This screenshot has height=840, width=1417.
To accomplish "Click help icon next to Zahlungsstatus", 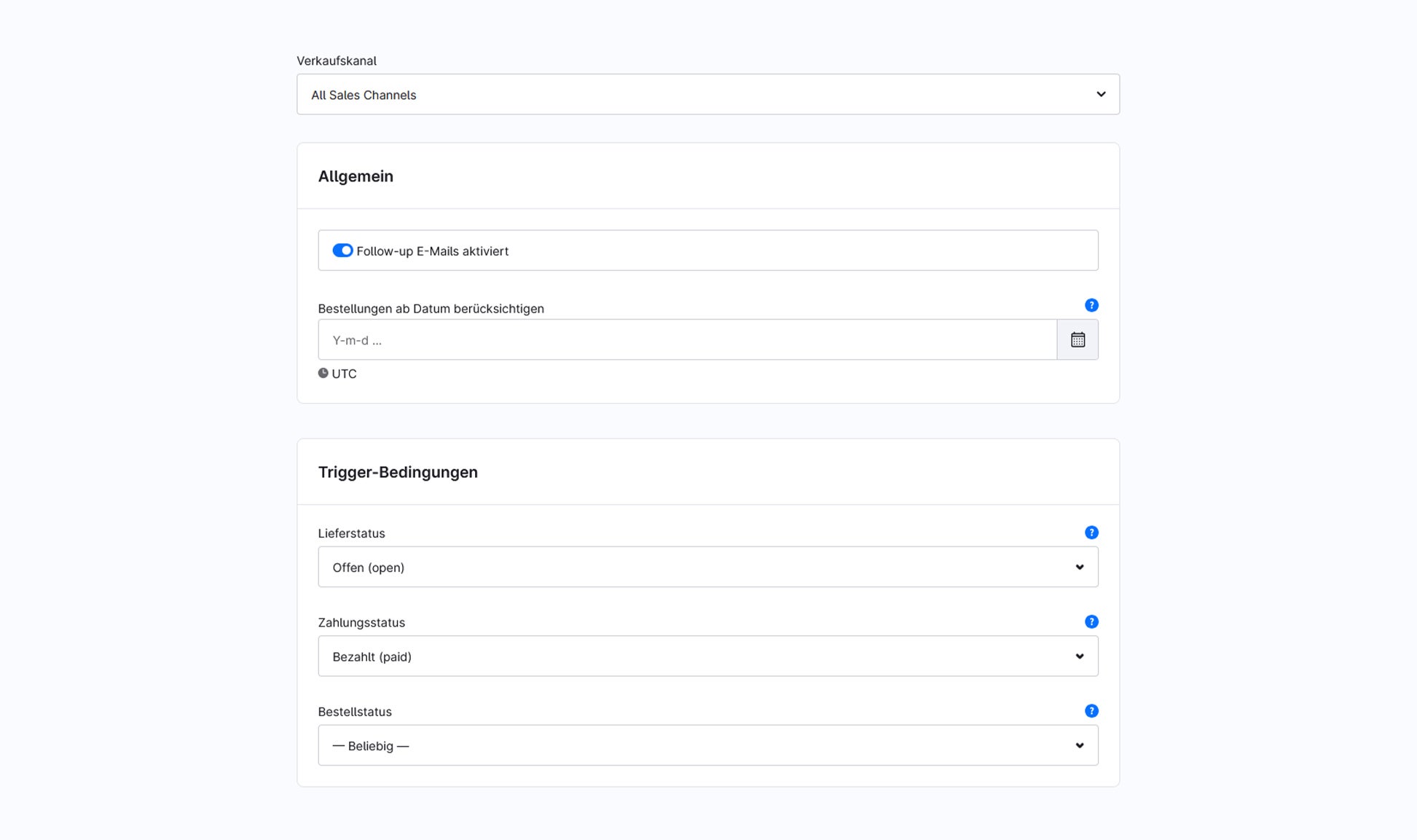I will pos(1091,621).
